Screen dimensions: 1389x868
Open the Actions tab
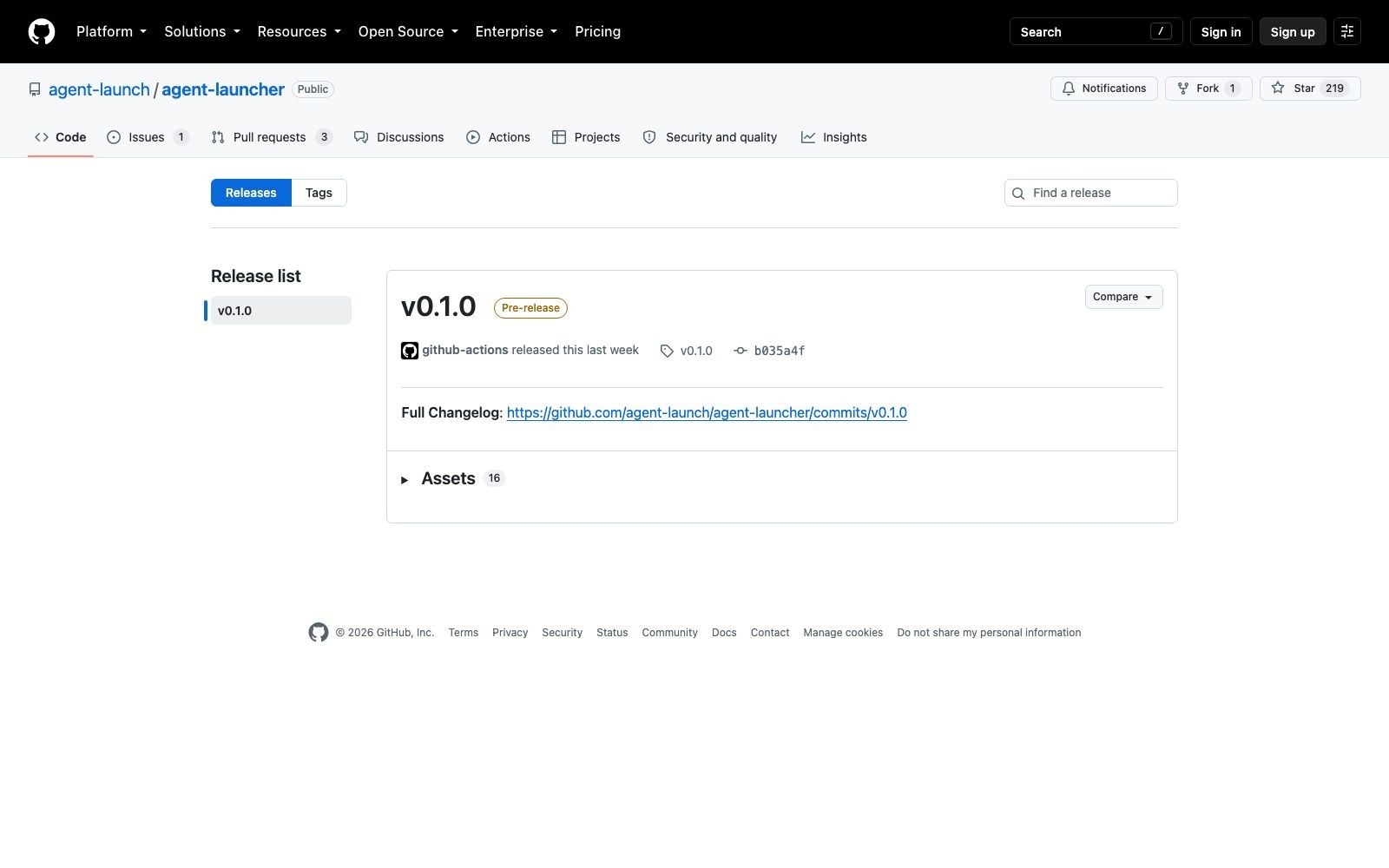[498, 137]
